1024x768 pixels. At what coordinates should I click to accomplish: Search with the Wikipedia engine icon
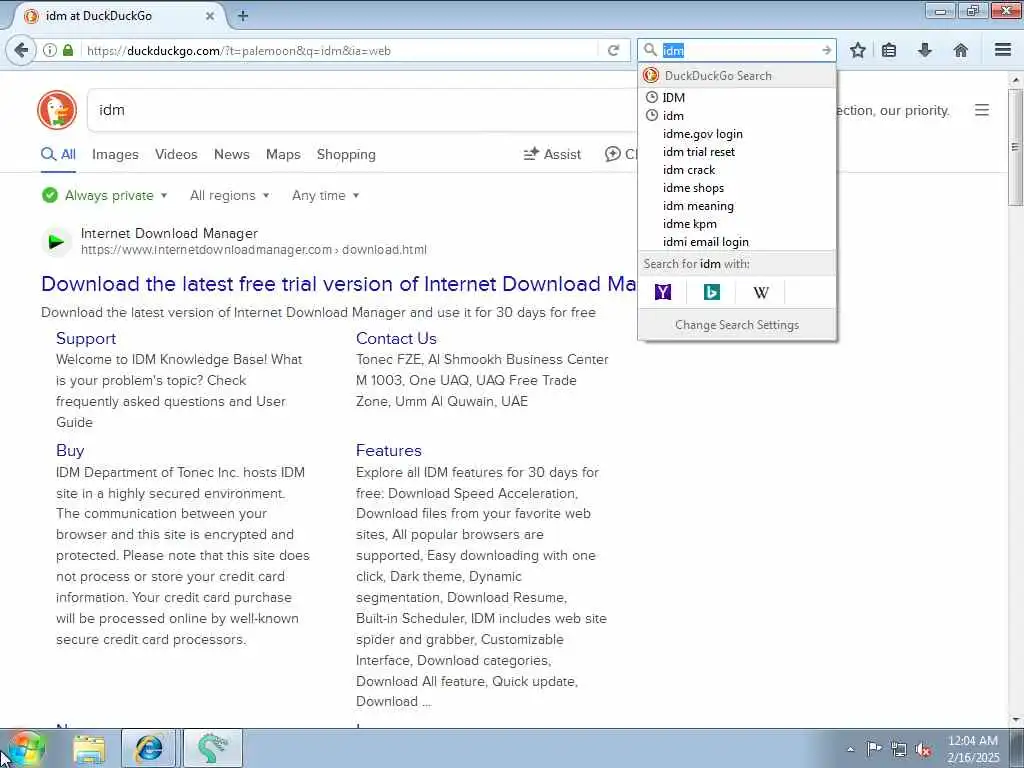[761, 293]
